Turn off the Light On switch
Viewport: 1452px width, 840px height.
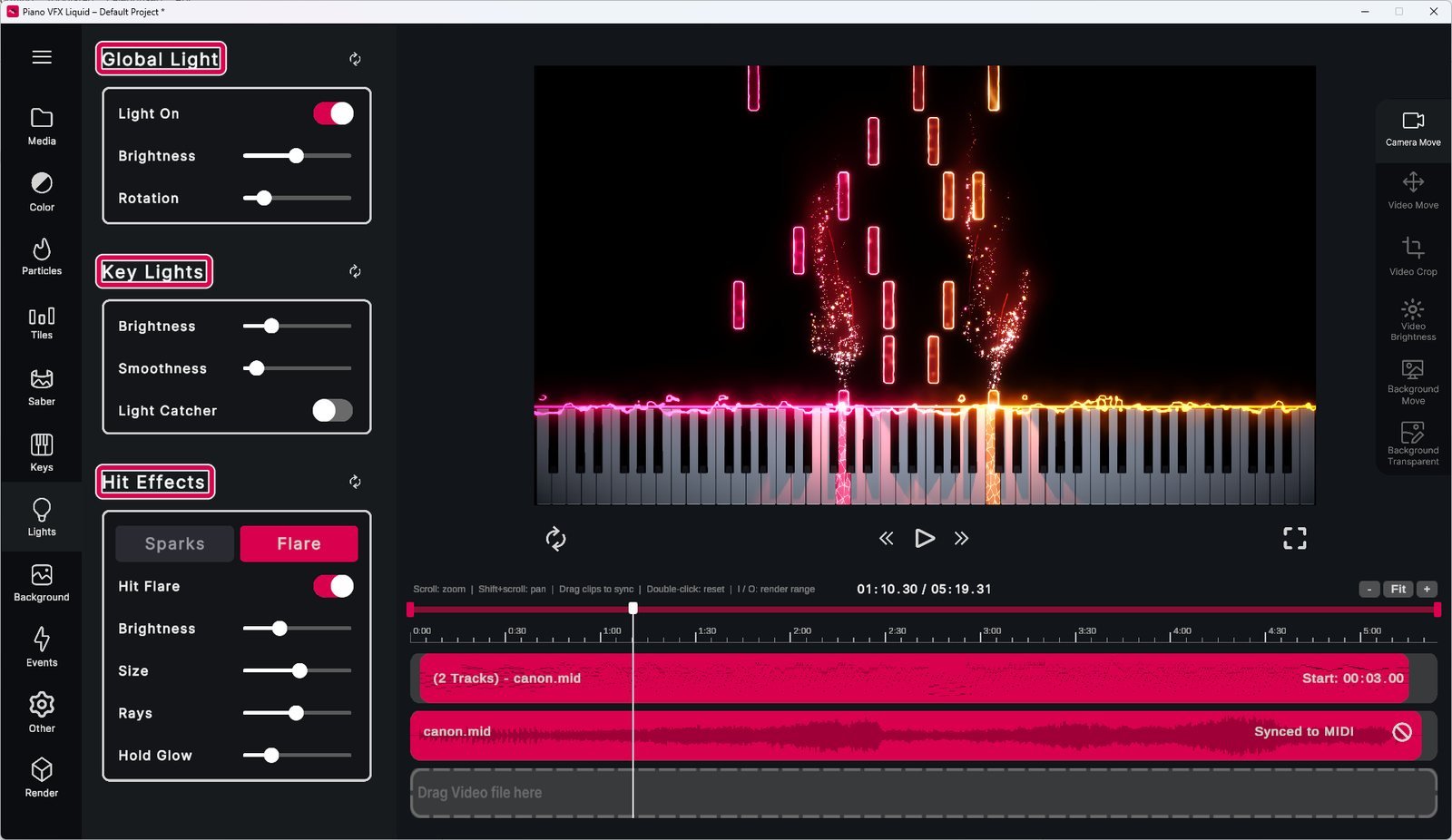pyautogui.click(x=333, y=113)
